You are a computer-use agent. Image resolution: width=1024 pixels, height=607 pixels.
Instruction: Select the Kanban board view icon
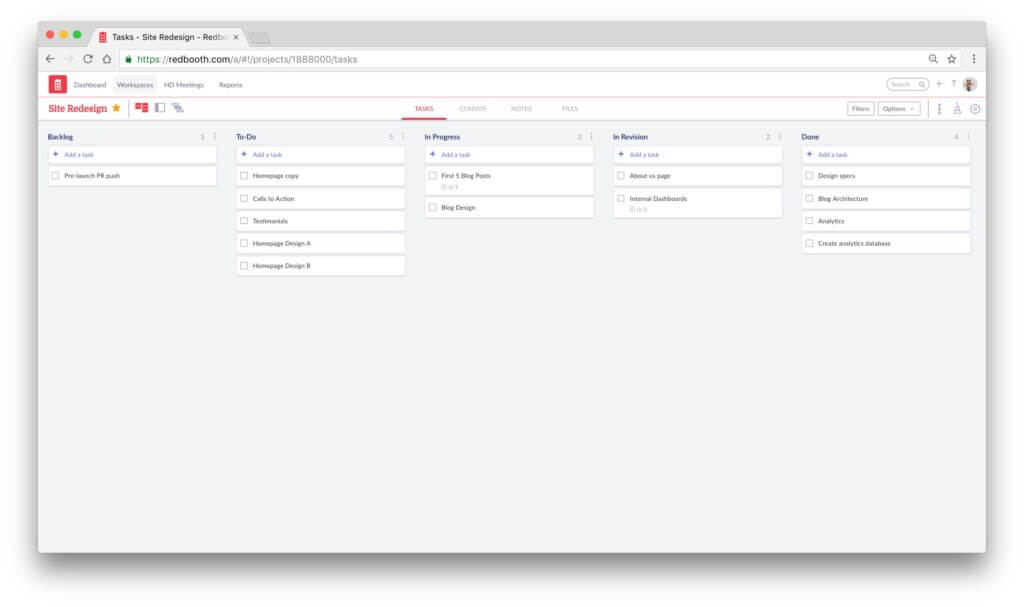[143, 108]
